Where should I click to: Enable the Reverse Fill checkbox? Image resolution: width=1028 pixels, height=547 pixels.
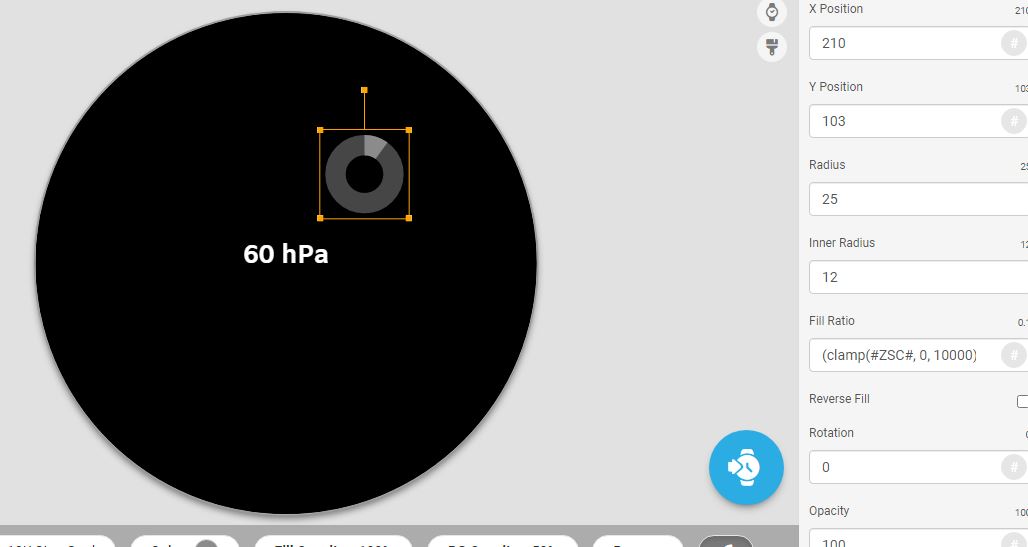1022,401
